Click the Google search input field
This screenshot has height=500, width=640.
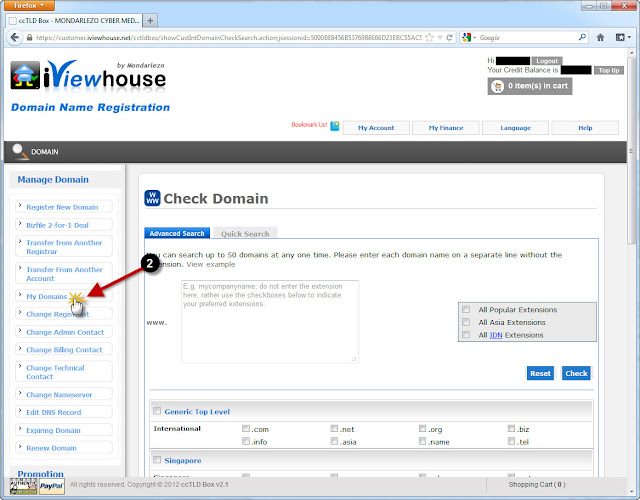(527, 38)
